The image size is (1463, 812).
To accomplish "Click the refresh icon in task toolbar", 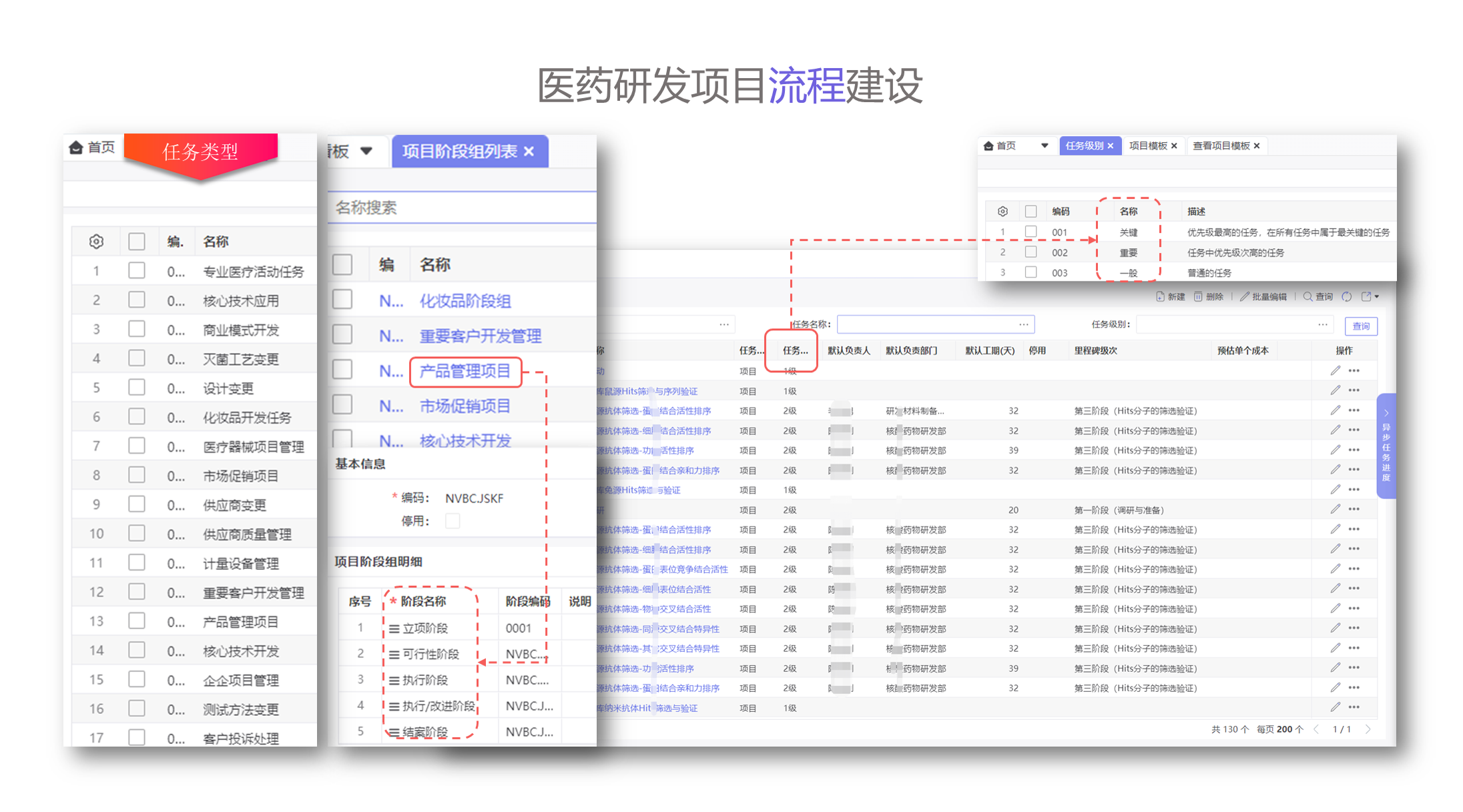I will 1346,297.
